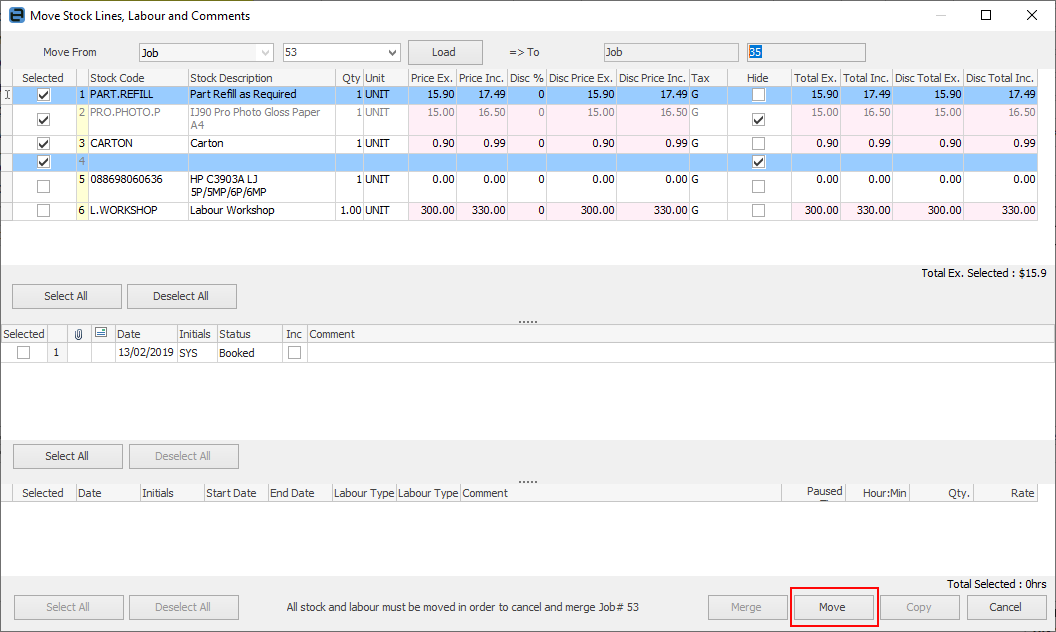Image resolution: width=1056 pixels, height=632 pixels.
Task: Click Cancel to close the dialog
Action: click(x=1005, y=607)
